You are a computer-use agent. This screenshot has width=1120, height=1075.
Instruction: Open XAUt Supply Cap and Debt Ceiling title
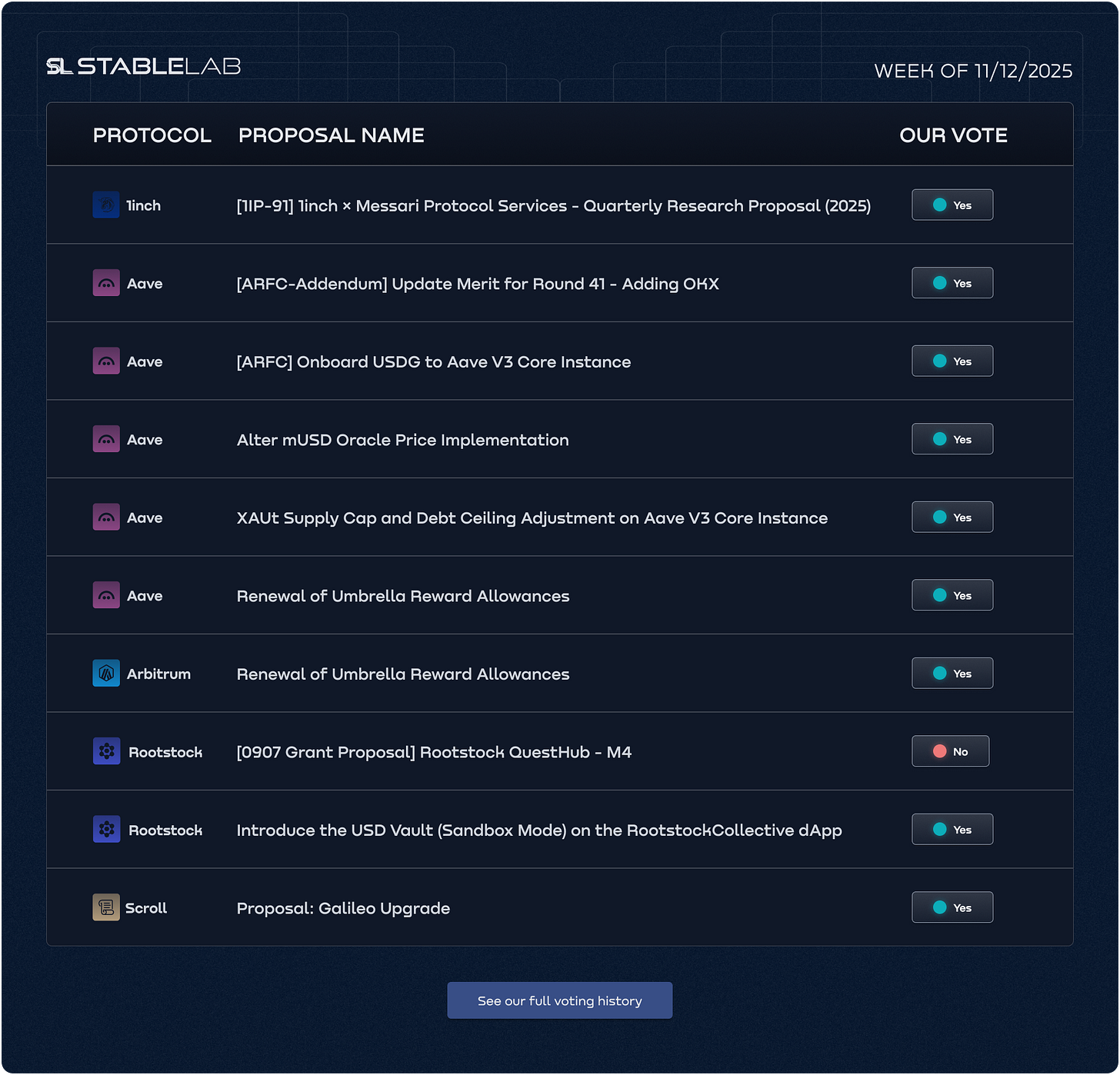532,518
